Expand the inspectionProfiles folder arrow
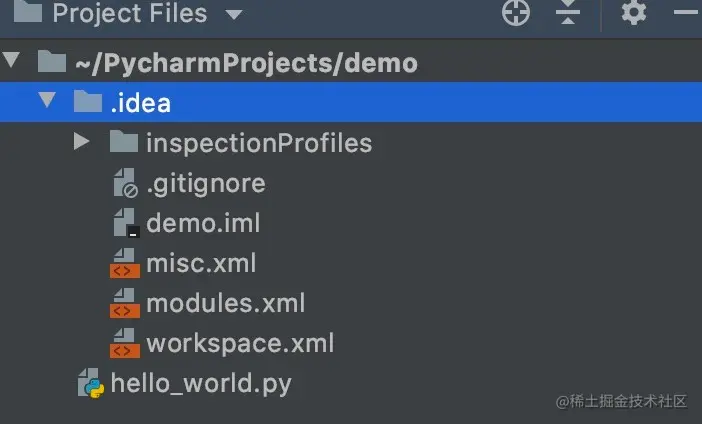 tap(82, 143)
